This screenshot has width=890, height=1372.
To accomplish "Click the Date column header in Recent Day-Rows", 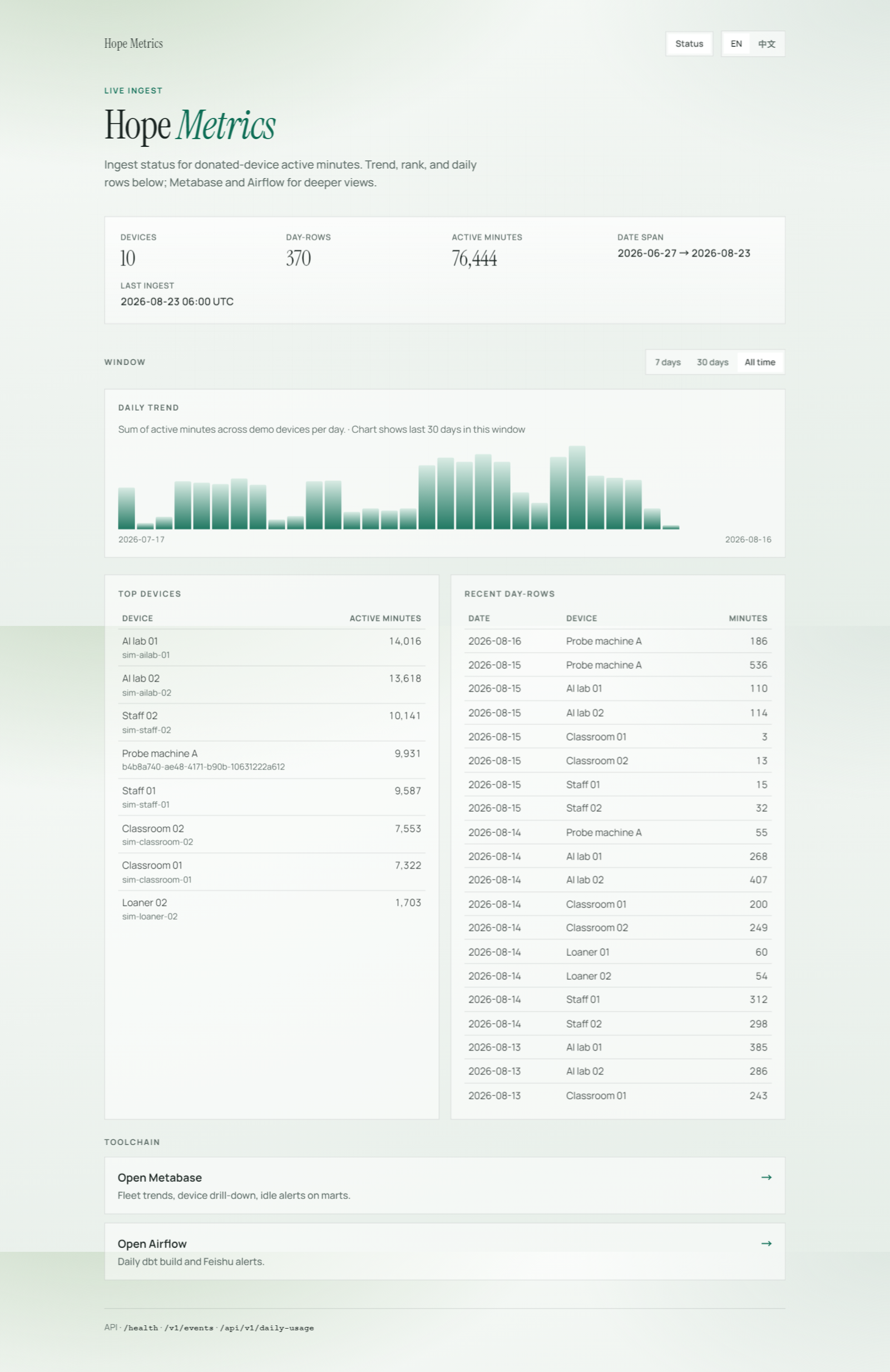I will (479, 618).
